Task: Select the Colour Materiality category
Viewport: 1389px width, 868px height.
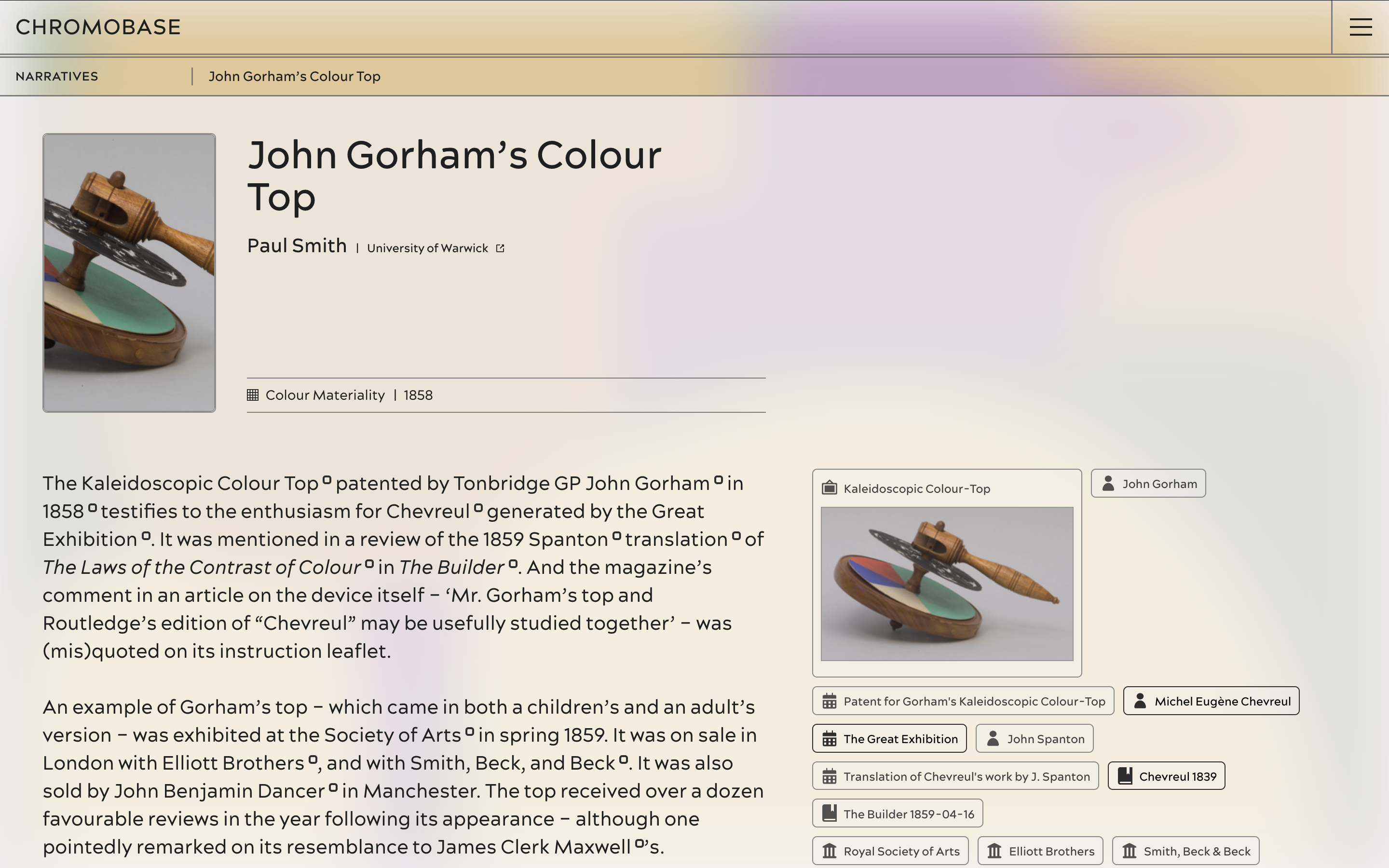Action: tap(325, 395)
